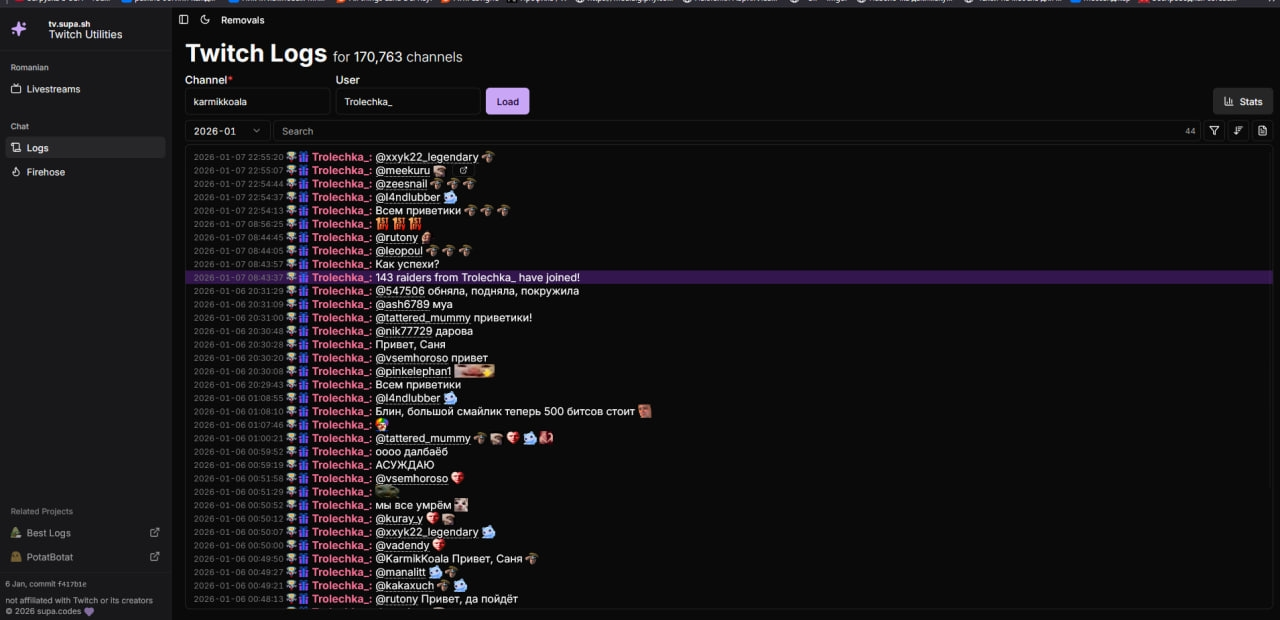Image resolution: width=1280 pixels, height=620 pixels.
Task: Click the 'АСУЖДАЮ' message text
Action: (x=404, y=465)
